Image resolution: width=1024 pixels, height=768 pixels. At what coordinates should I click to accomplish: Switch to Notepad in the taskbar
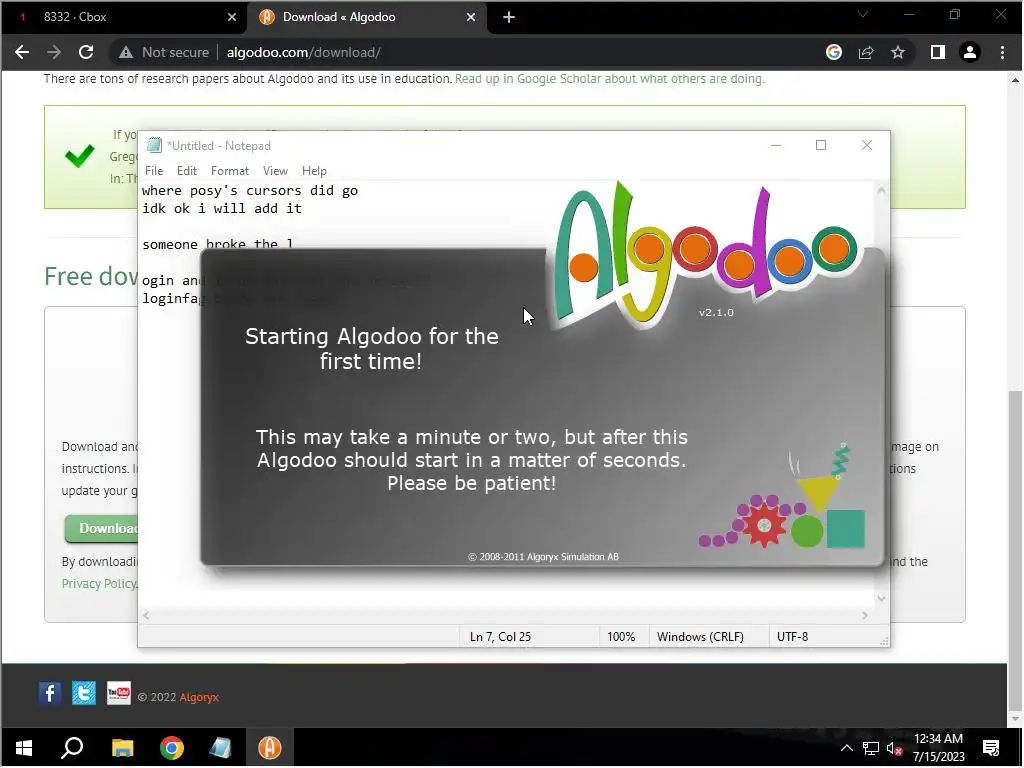click(221, 748)
